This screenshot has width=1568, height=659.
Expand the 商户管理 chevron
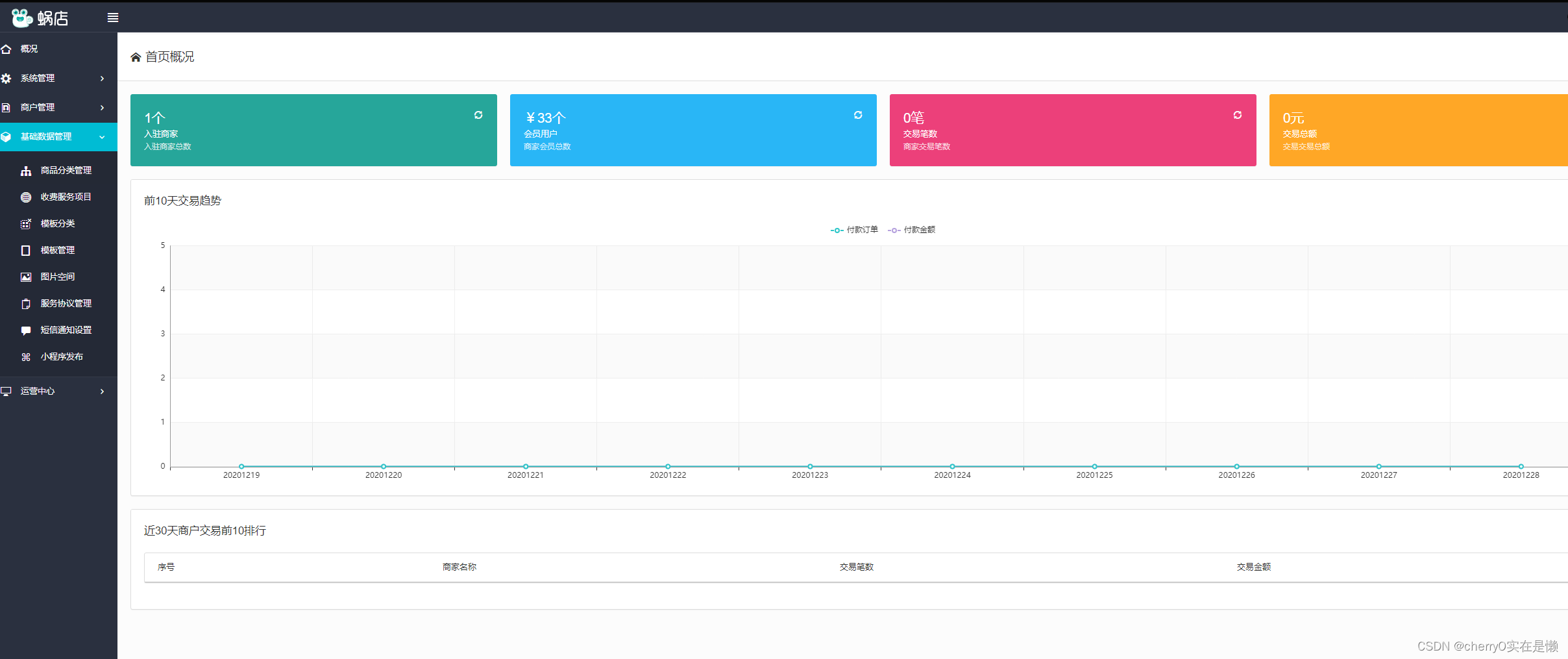click(102, 108)
